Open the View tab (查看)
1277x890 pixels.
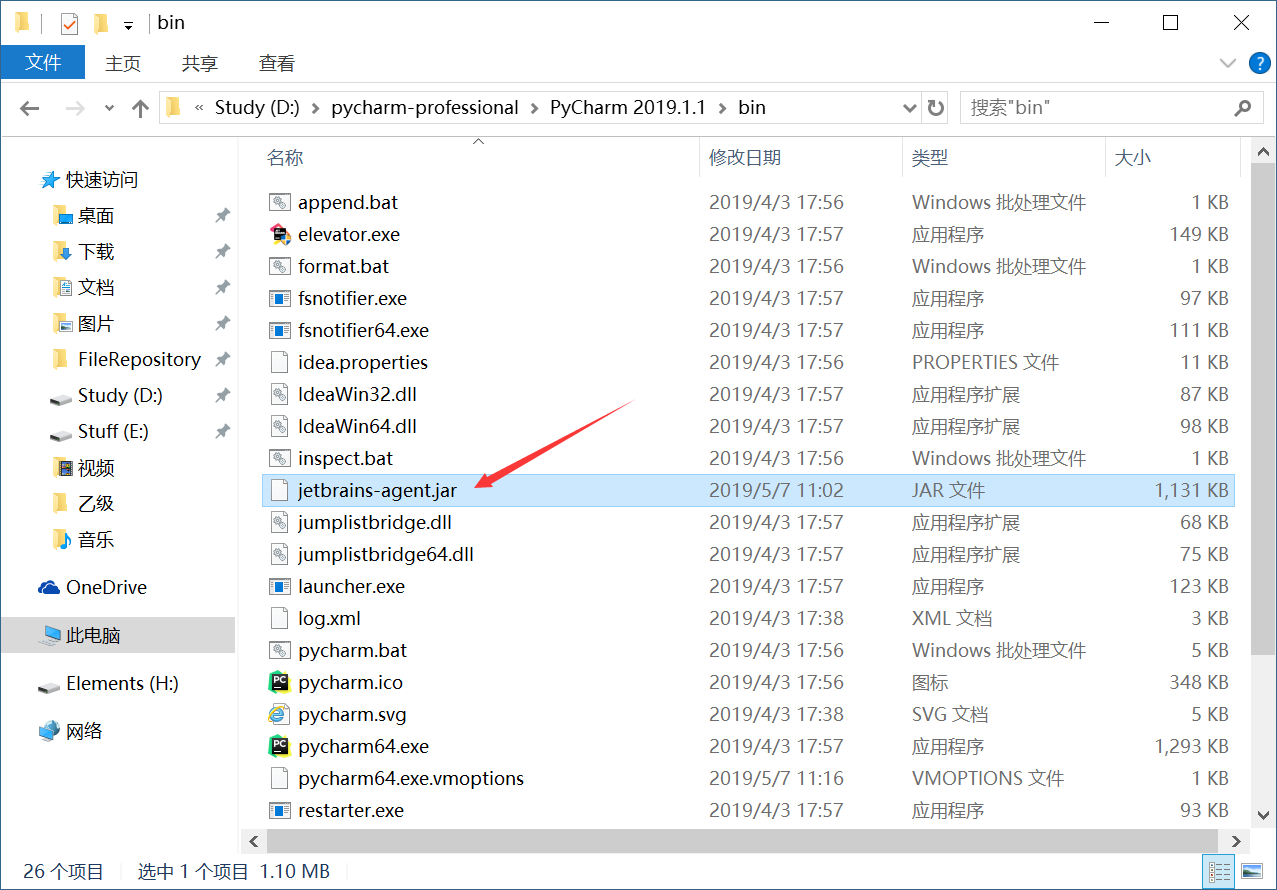[x=277, y=63]
